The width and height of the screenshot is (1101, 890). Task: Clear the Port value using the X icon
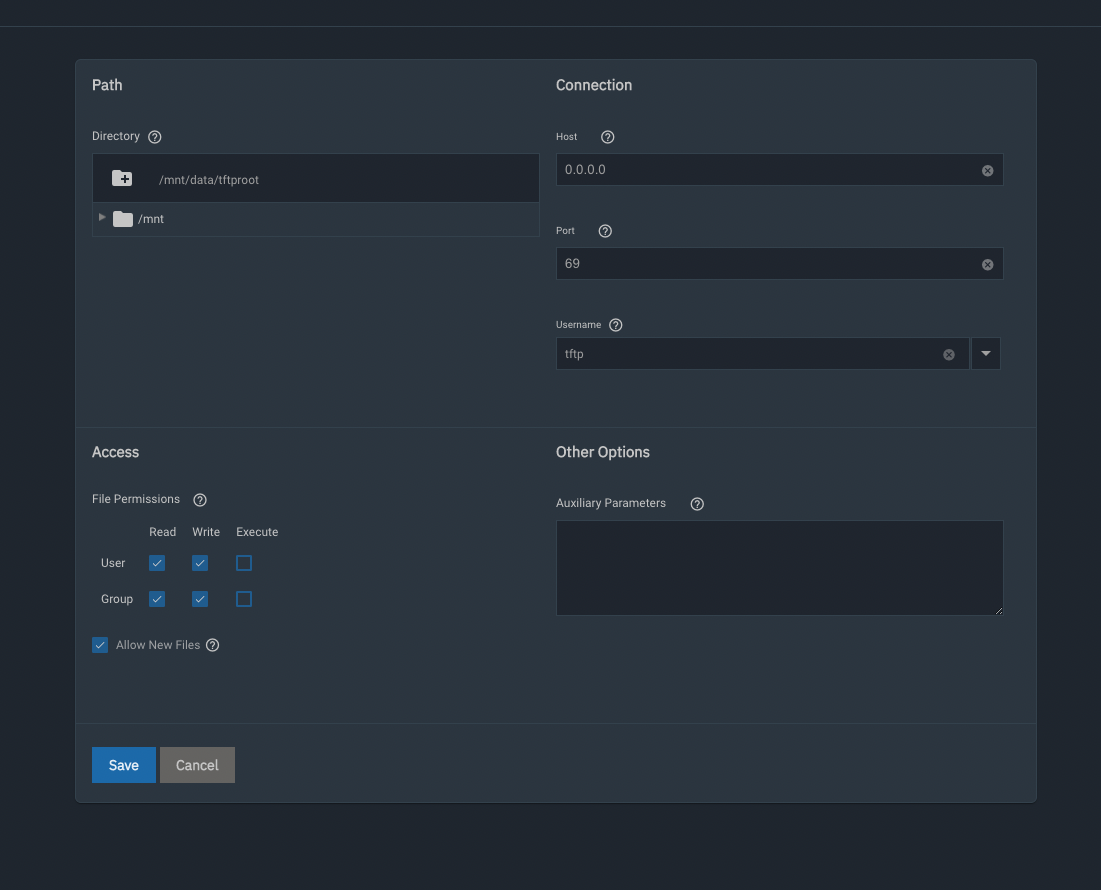click(x=987, y=265)
